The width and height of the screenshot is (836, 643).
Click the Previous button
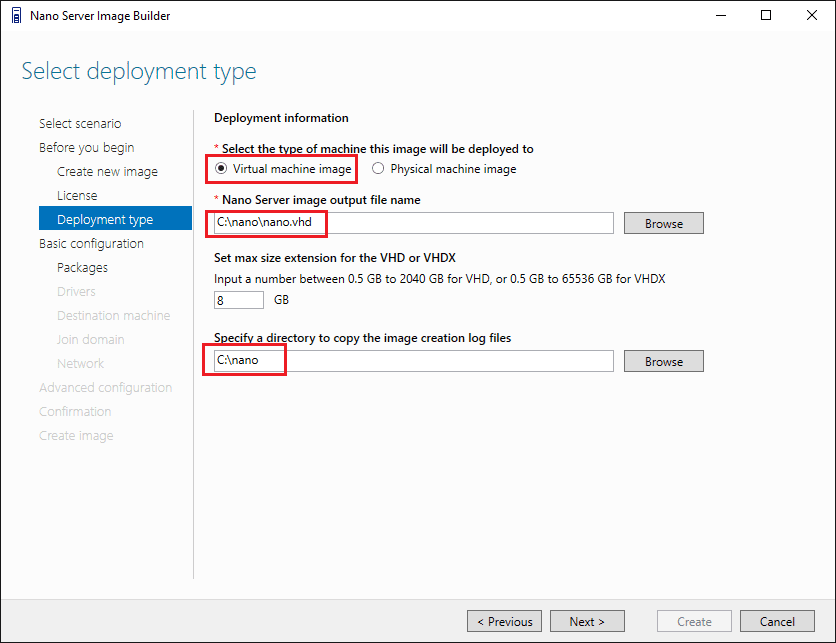tap(505, 621)
